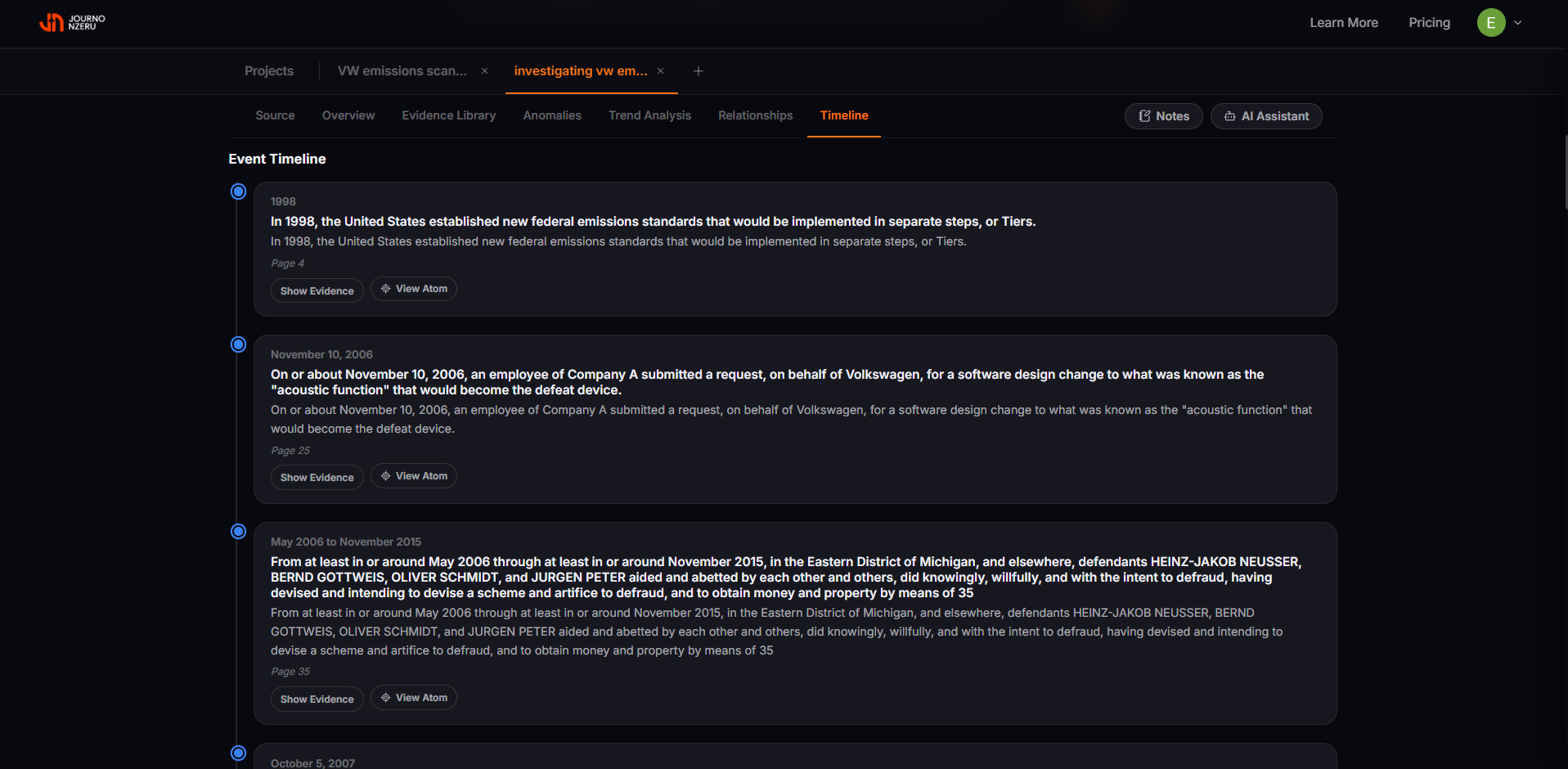Switch to the Source tab
The height and width of the screenshot is (769, 1568).
[x=275, y=115]
